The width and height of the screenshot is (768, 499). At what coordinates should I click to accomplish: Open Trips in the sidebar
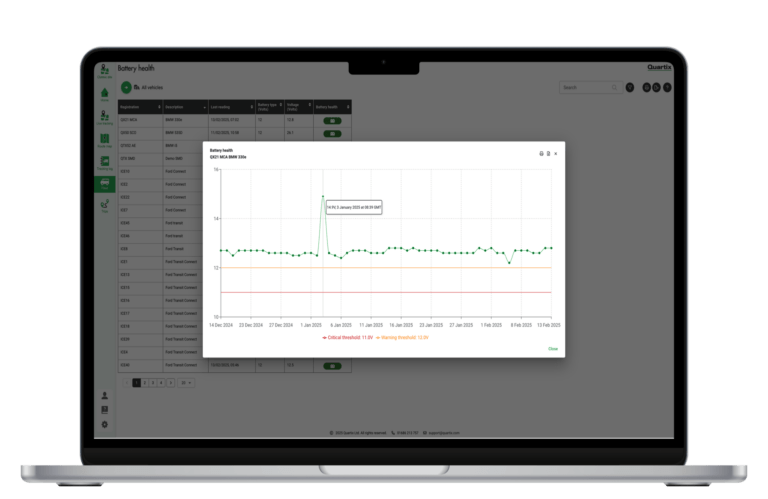(104, 206)
